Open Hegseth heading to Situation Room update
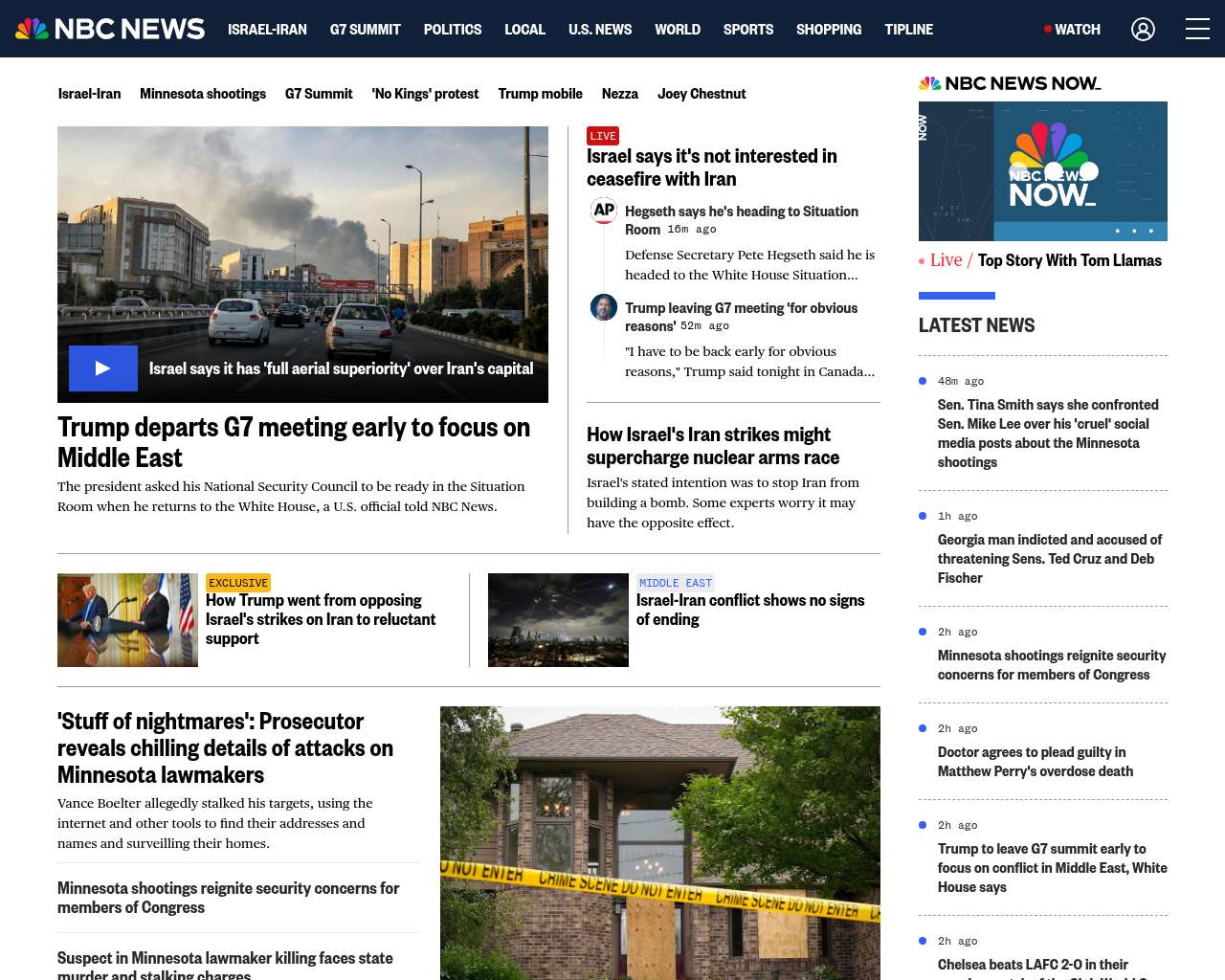 pos(742,220)
